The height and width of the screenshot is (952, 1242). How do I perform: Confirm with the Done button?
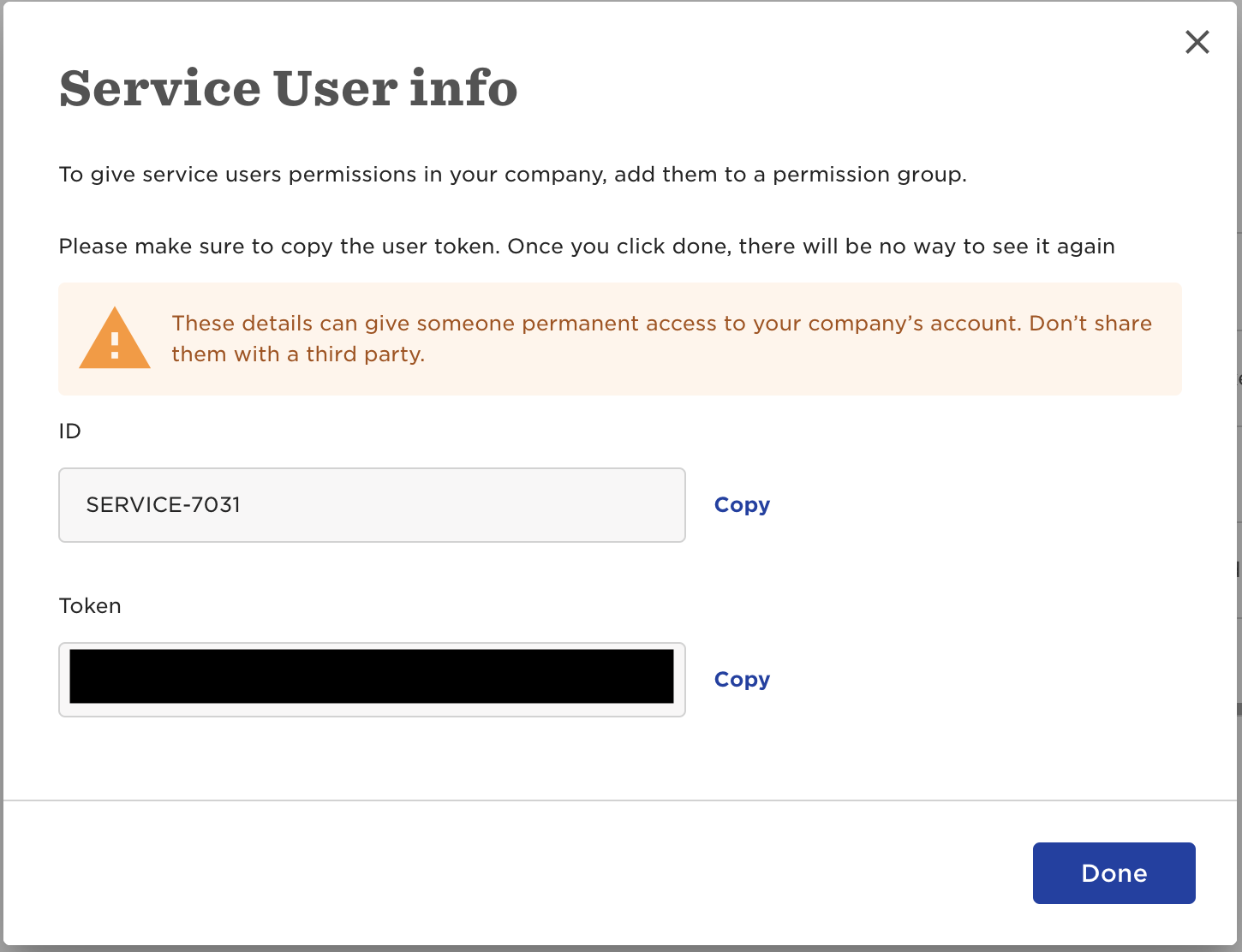(1114, 873)
